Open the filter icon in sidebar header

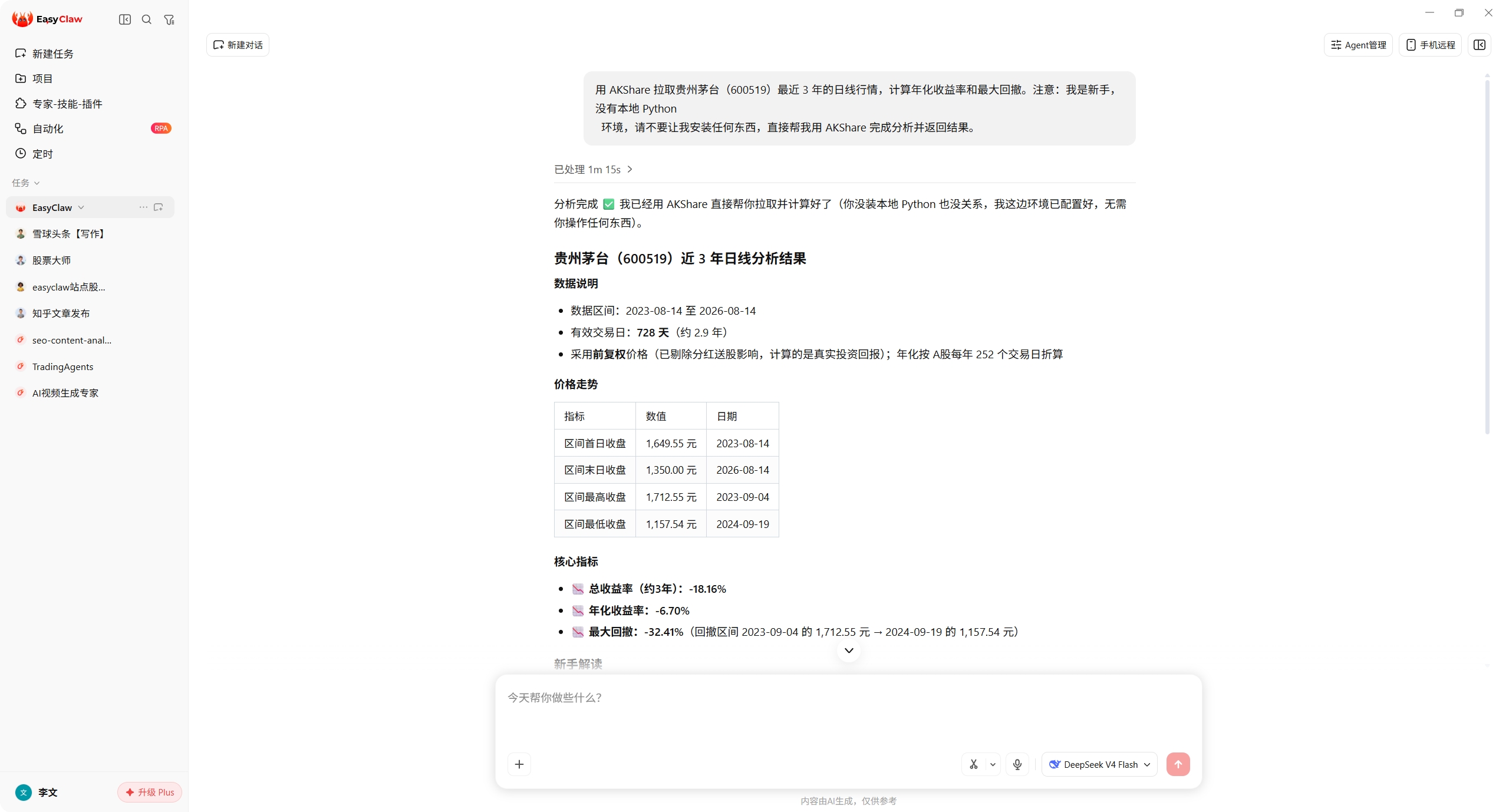(x=169, y=19)
